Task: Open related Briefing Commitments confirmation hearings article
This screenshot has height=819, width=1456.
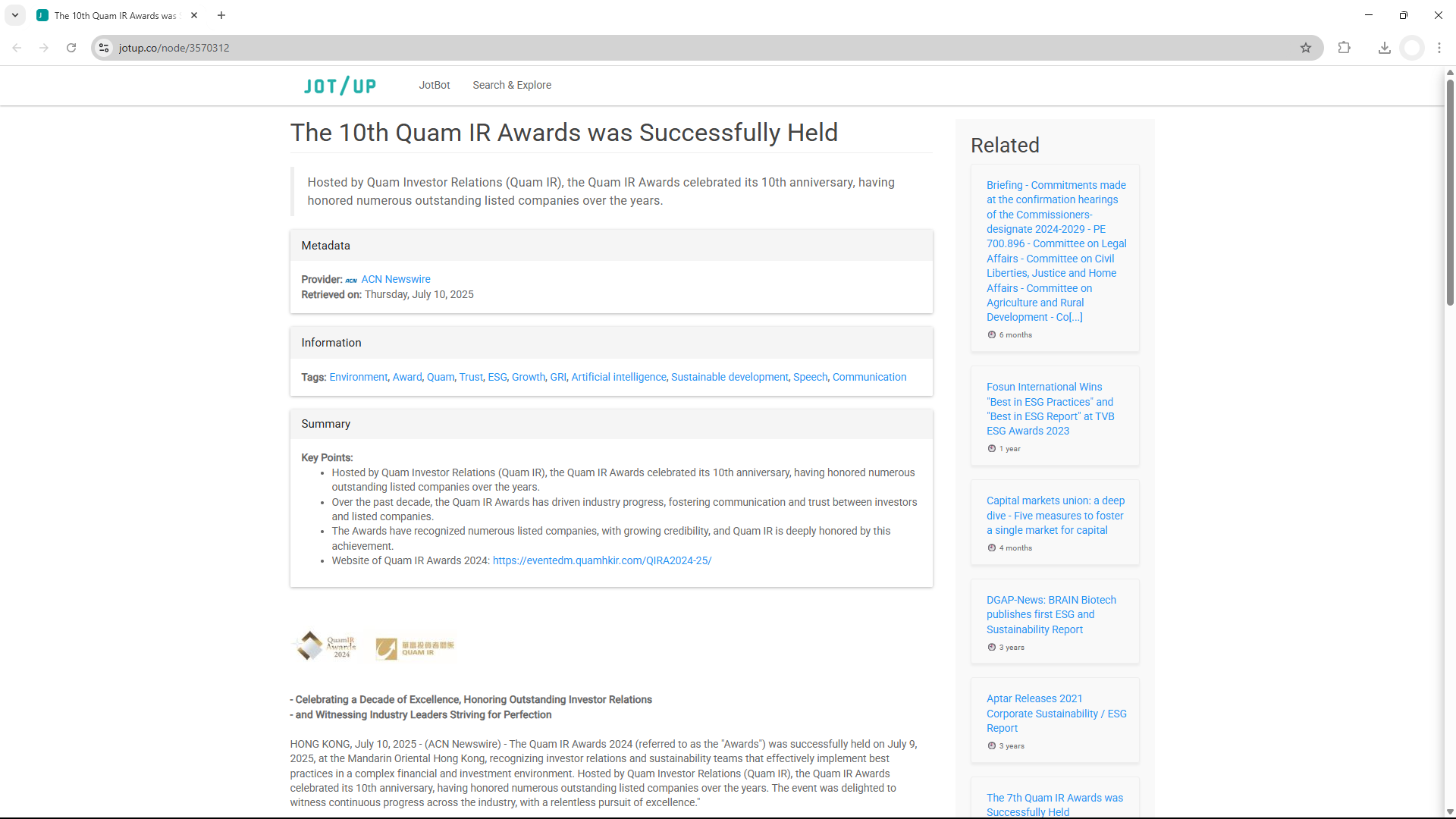Action: click(x=1056, y=251)
